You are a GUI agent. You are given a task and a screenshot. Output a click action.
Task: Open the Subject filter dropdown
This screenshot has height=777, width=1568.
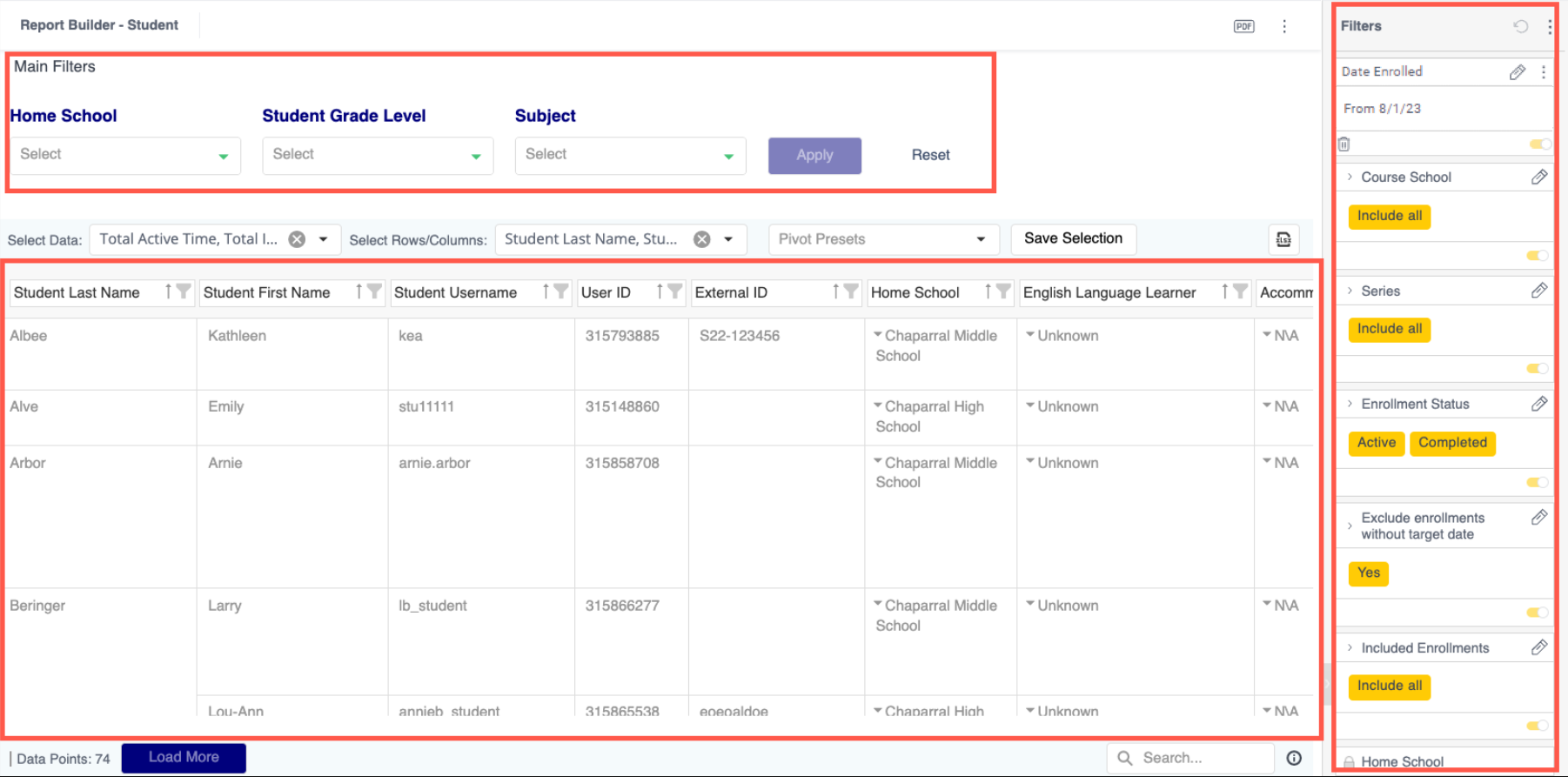click(x=630, y=156)
